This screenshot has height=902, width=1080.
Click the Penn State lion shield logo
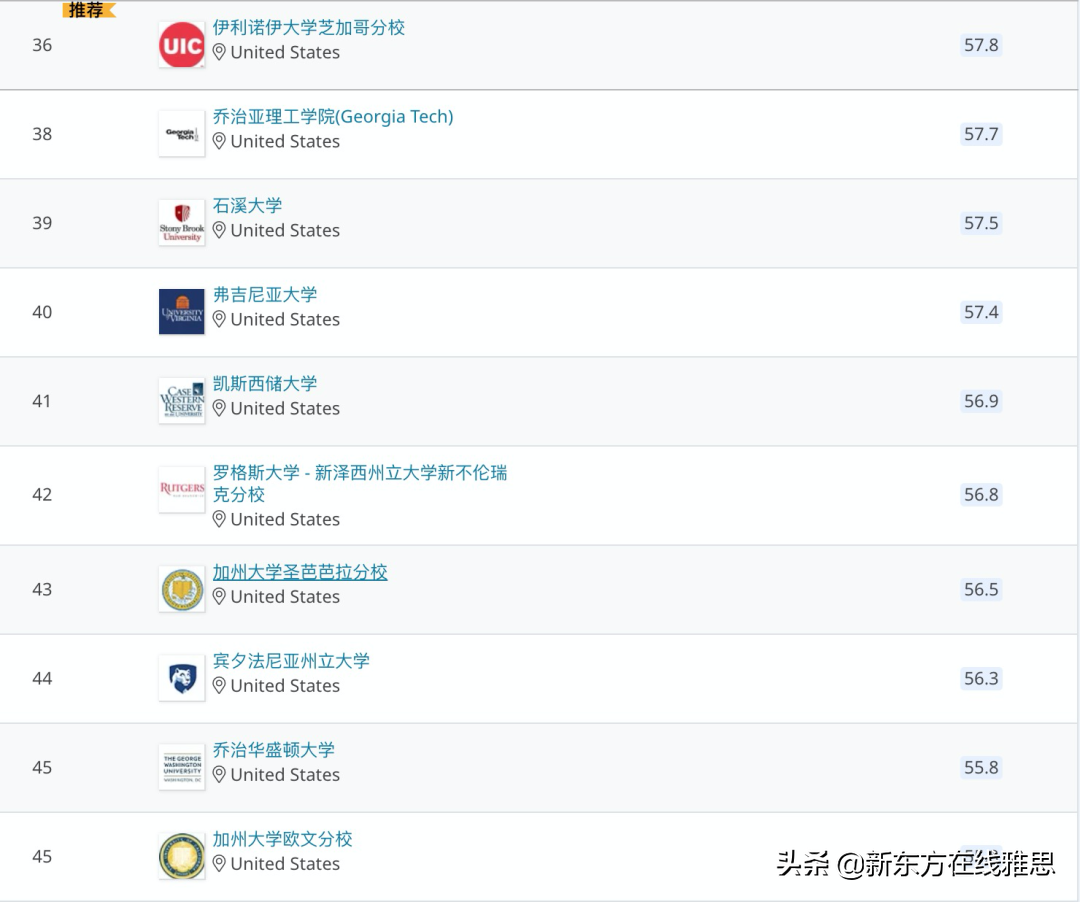(180, 678)
